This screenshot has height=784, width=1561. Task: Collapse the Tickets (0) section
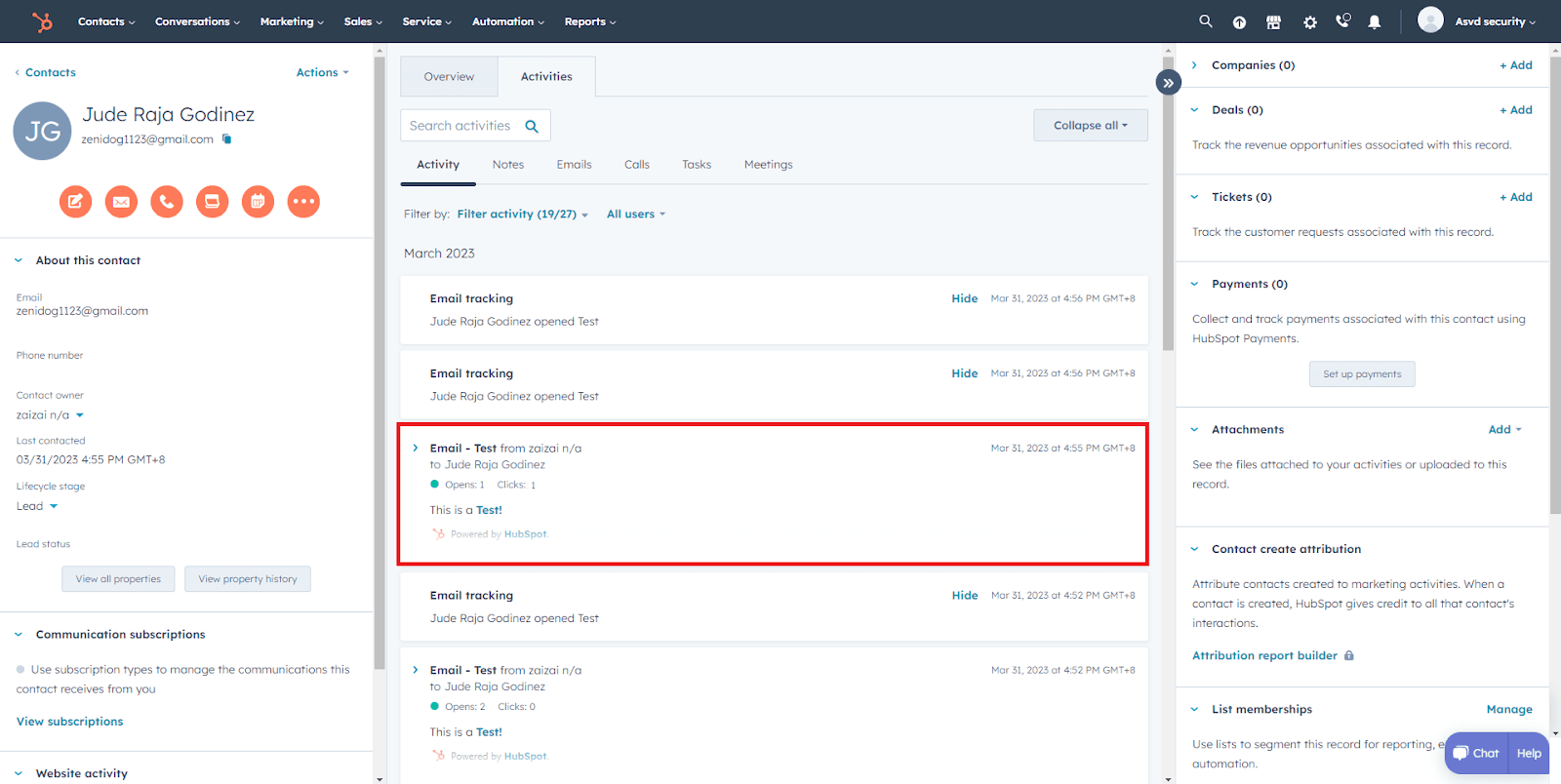(1194, 197)
